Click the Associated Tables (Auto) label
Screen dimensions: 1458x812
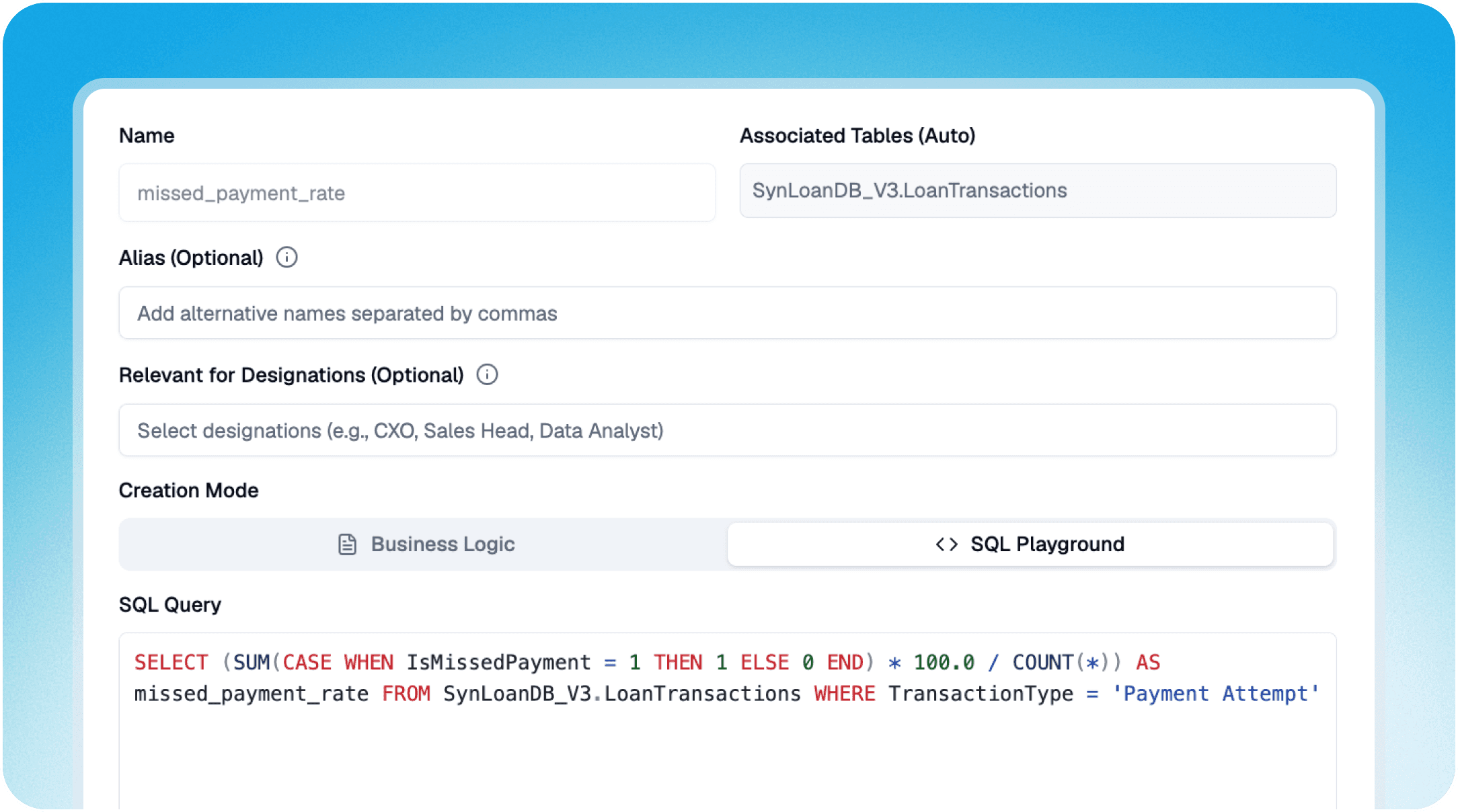tap(857, 135)
